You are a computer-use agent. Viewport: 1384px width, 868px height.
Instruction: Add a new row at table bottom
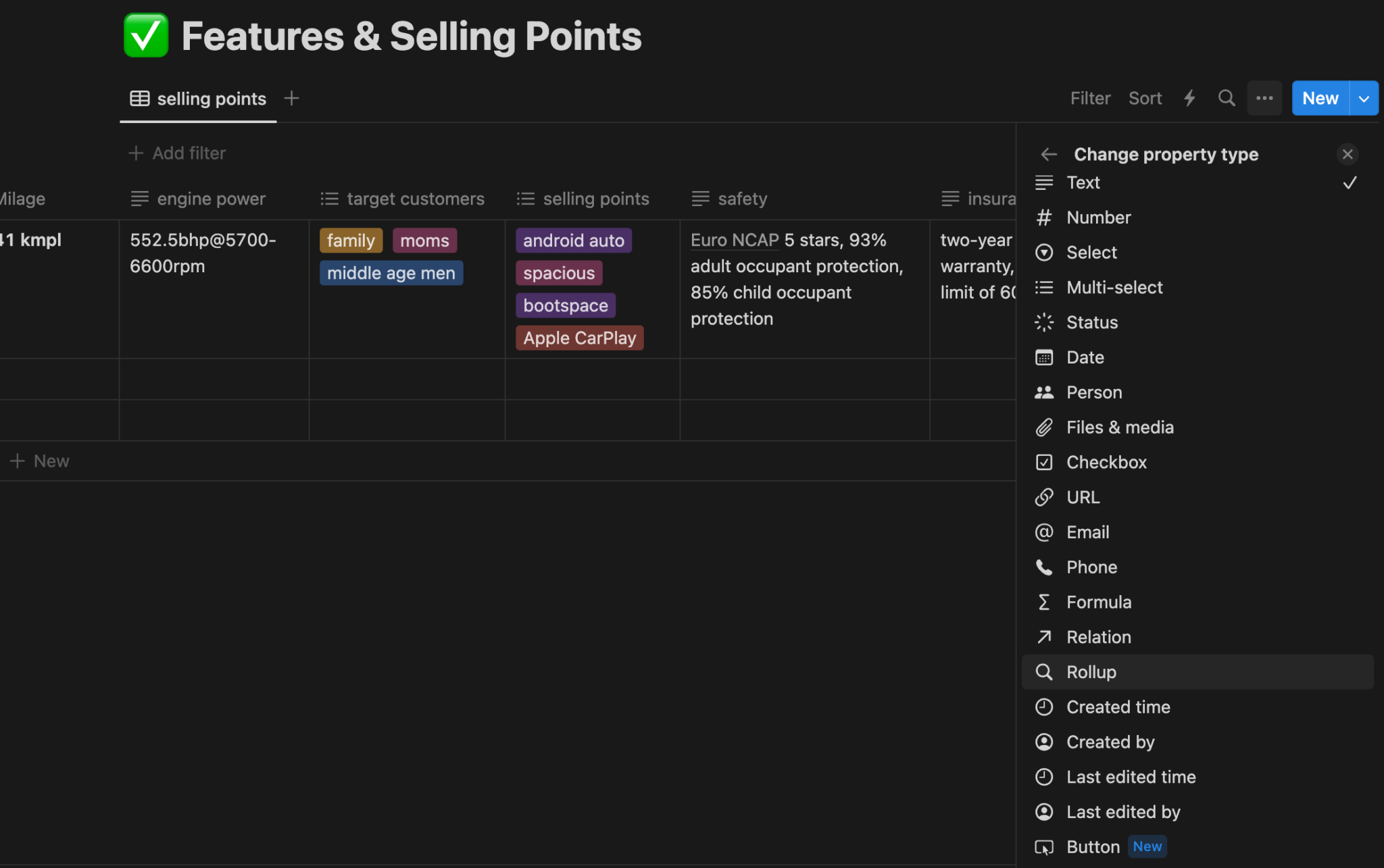click(x=41, y=461)
